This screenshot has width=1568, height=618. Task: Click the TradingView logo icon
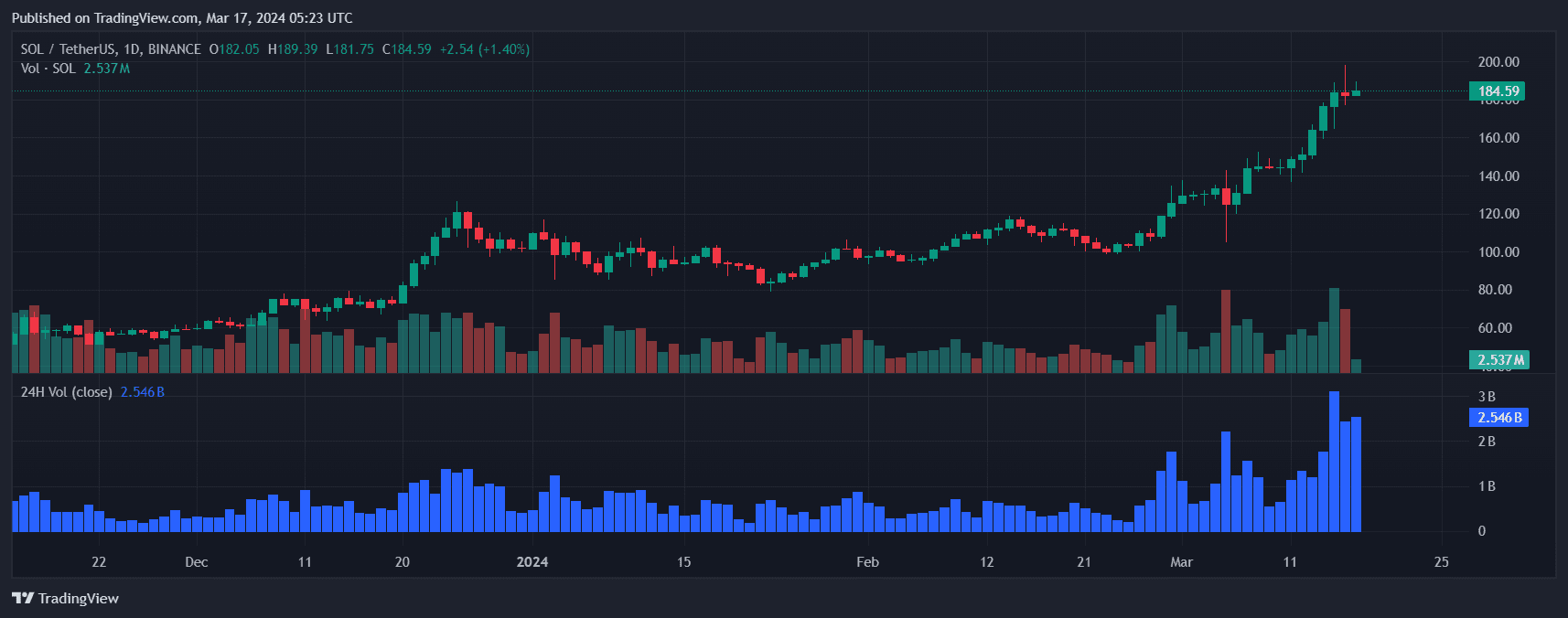pyautogui.click(x=22, y=598)
